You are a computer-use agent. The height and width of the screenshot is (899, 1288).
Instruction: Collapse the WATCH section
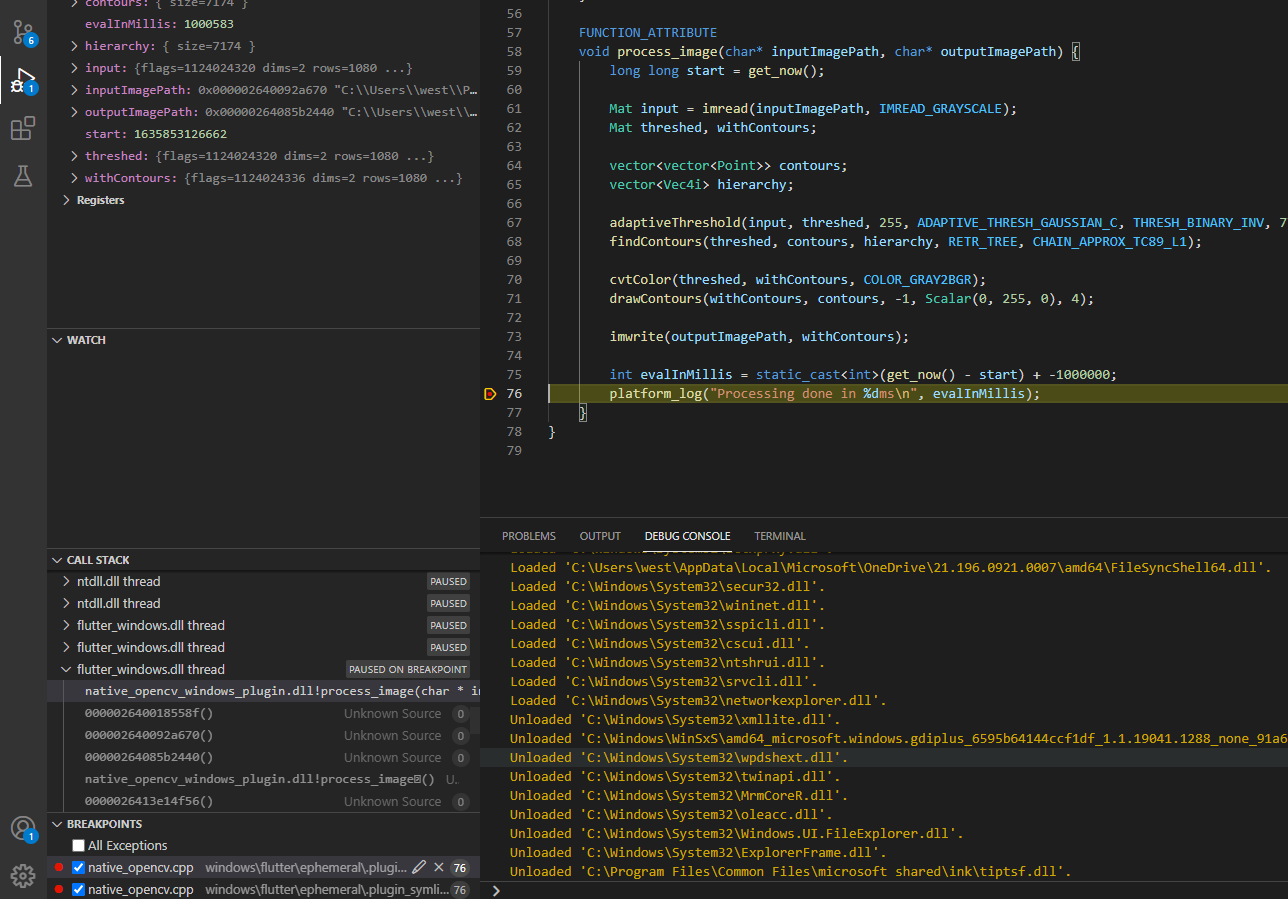[x=57, y=340]
